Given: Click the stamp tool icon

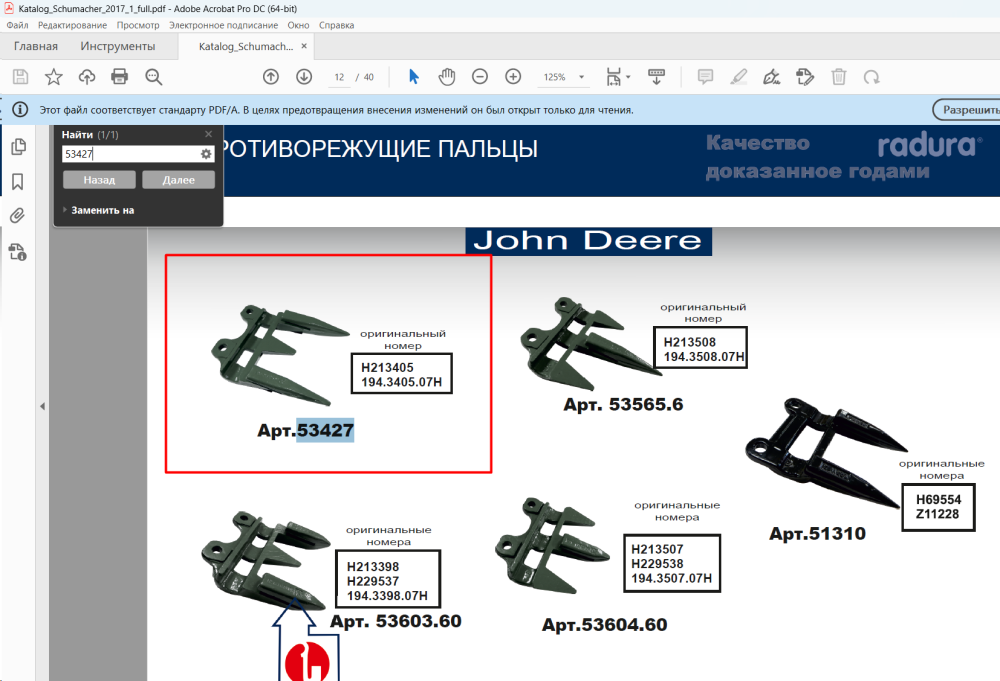Looking at the screenshot, I should 805,77.
